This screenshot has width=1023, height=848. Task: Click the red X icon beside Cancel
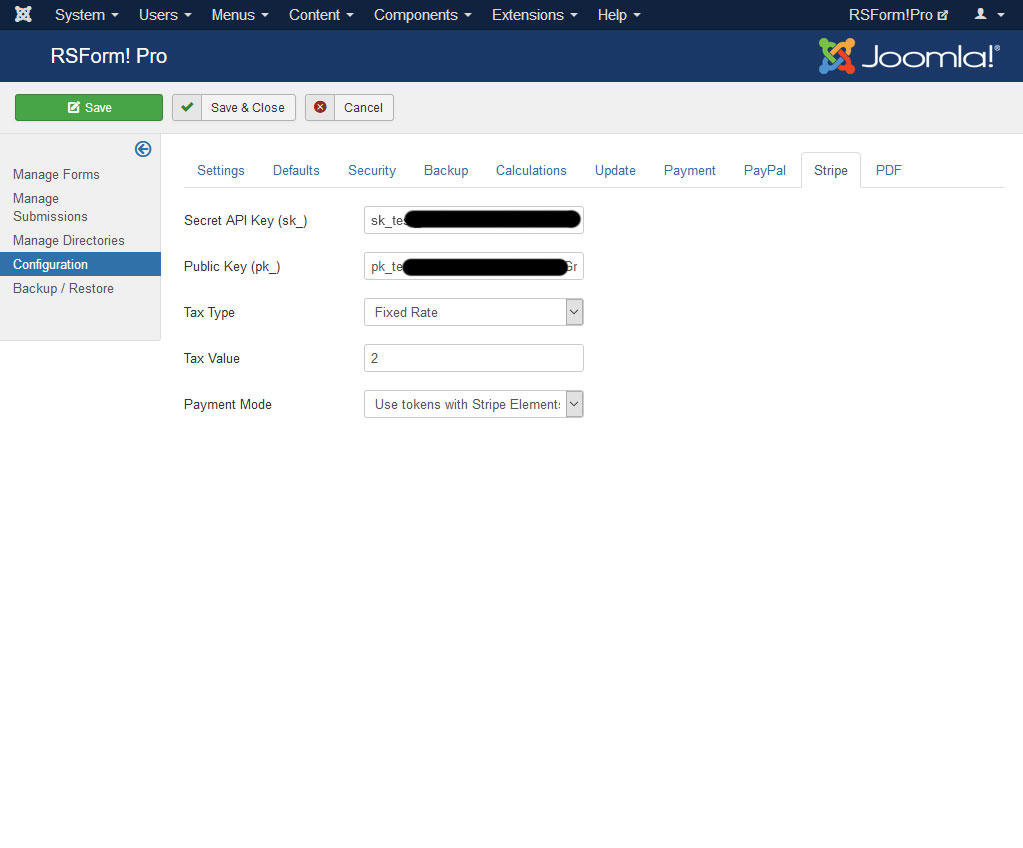[x=320, y=108]
